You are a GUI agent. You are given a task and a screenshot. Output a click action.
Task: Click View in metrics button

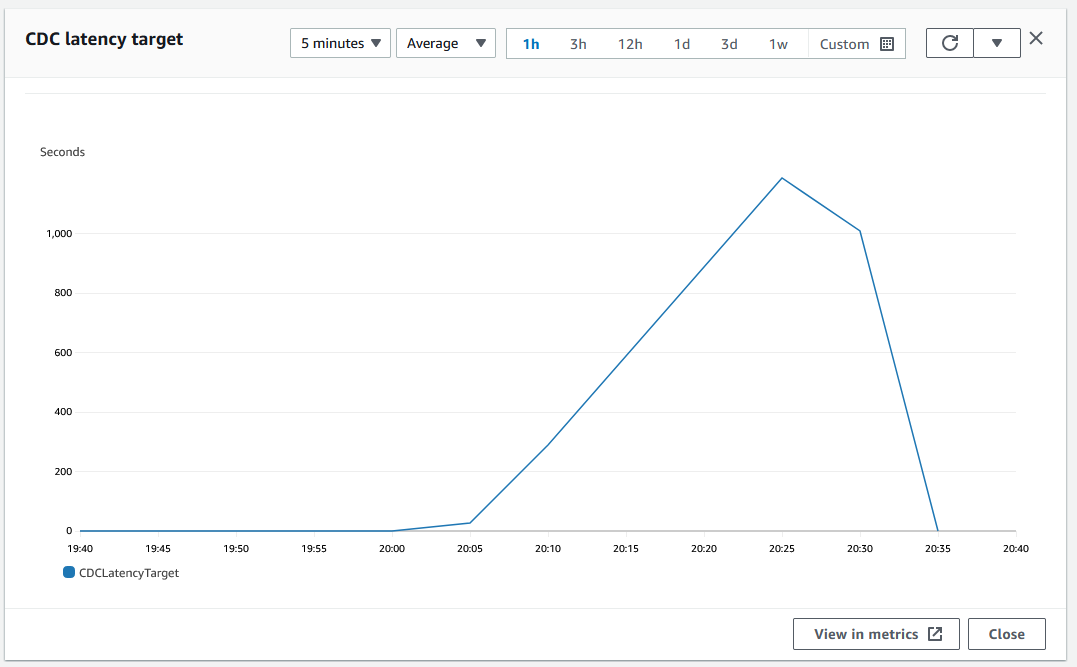pos(876,634)
